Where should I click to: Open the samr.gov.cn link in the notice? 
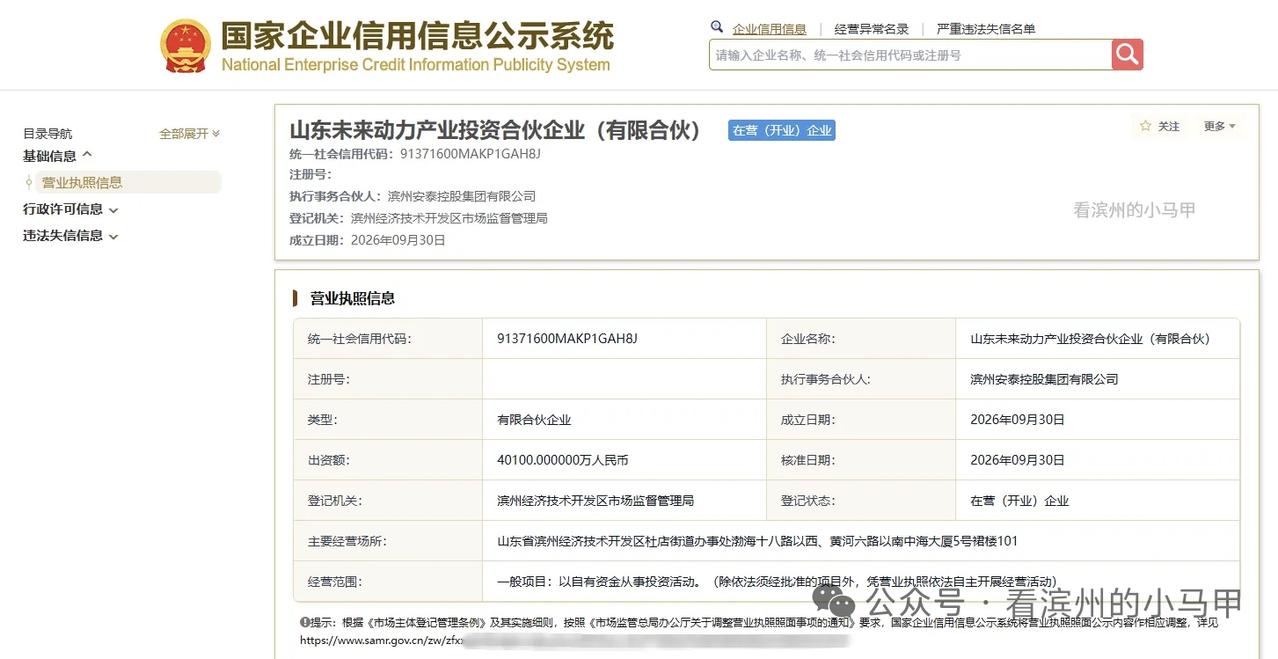coord(381,639)
